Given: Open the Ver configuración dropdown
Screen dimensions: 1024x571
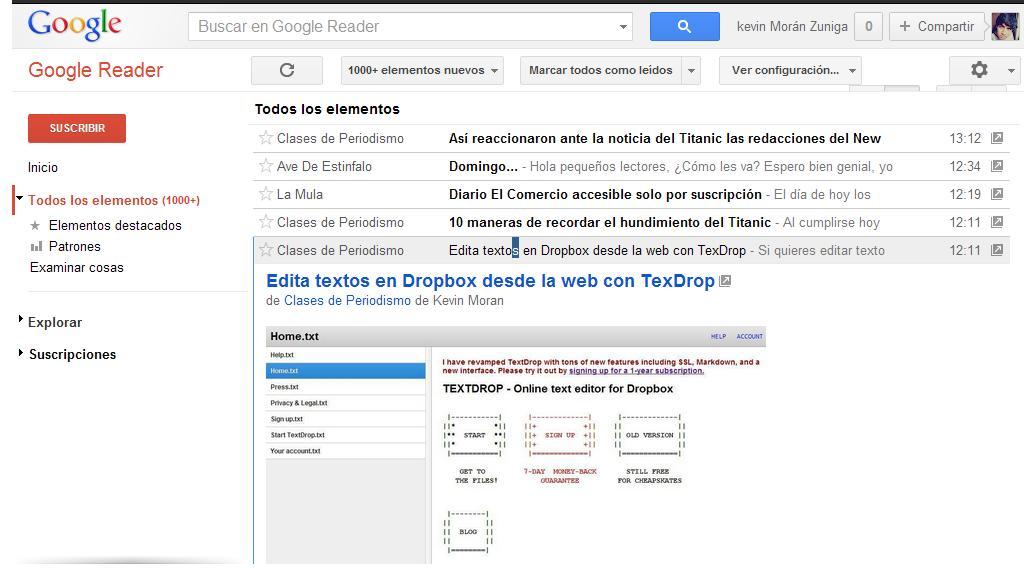Looking at the screenshot, I should click(x=794, y=70).
